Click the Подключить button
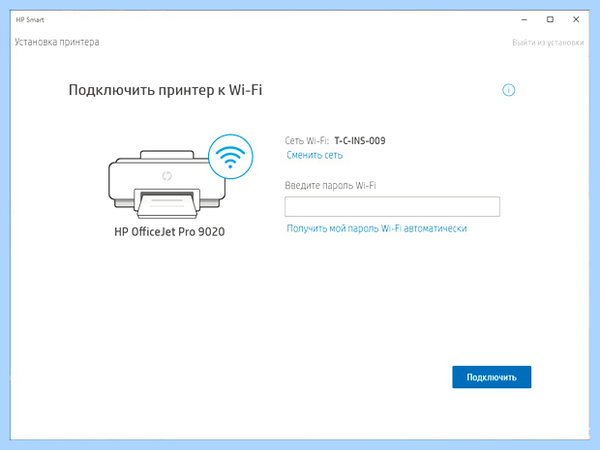Screen dimensions: 600x450 (492, 377)
